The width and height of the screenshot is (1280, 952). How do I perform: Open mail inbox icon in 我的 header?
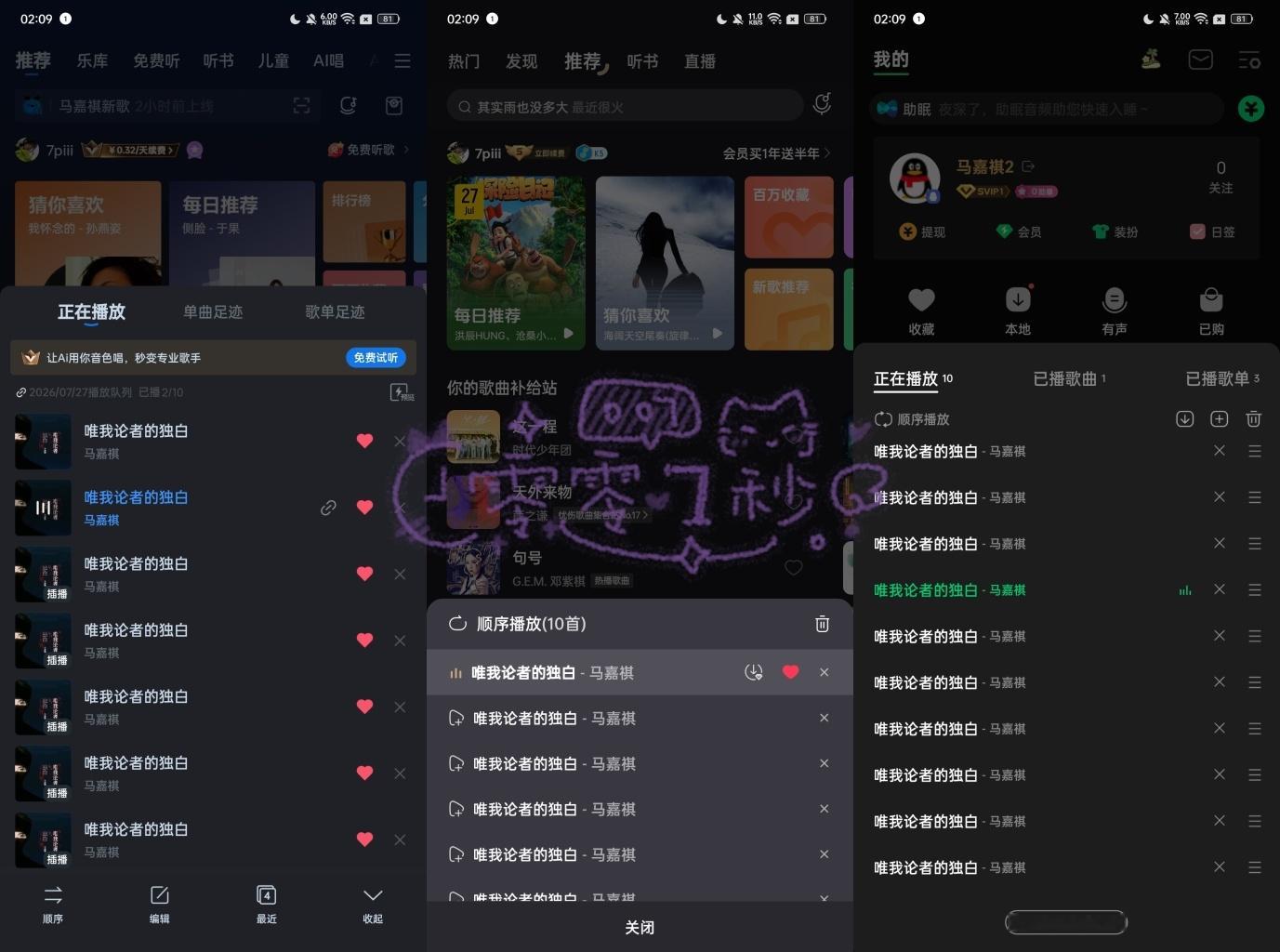[x=1201, y=60]
